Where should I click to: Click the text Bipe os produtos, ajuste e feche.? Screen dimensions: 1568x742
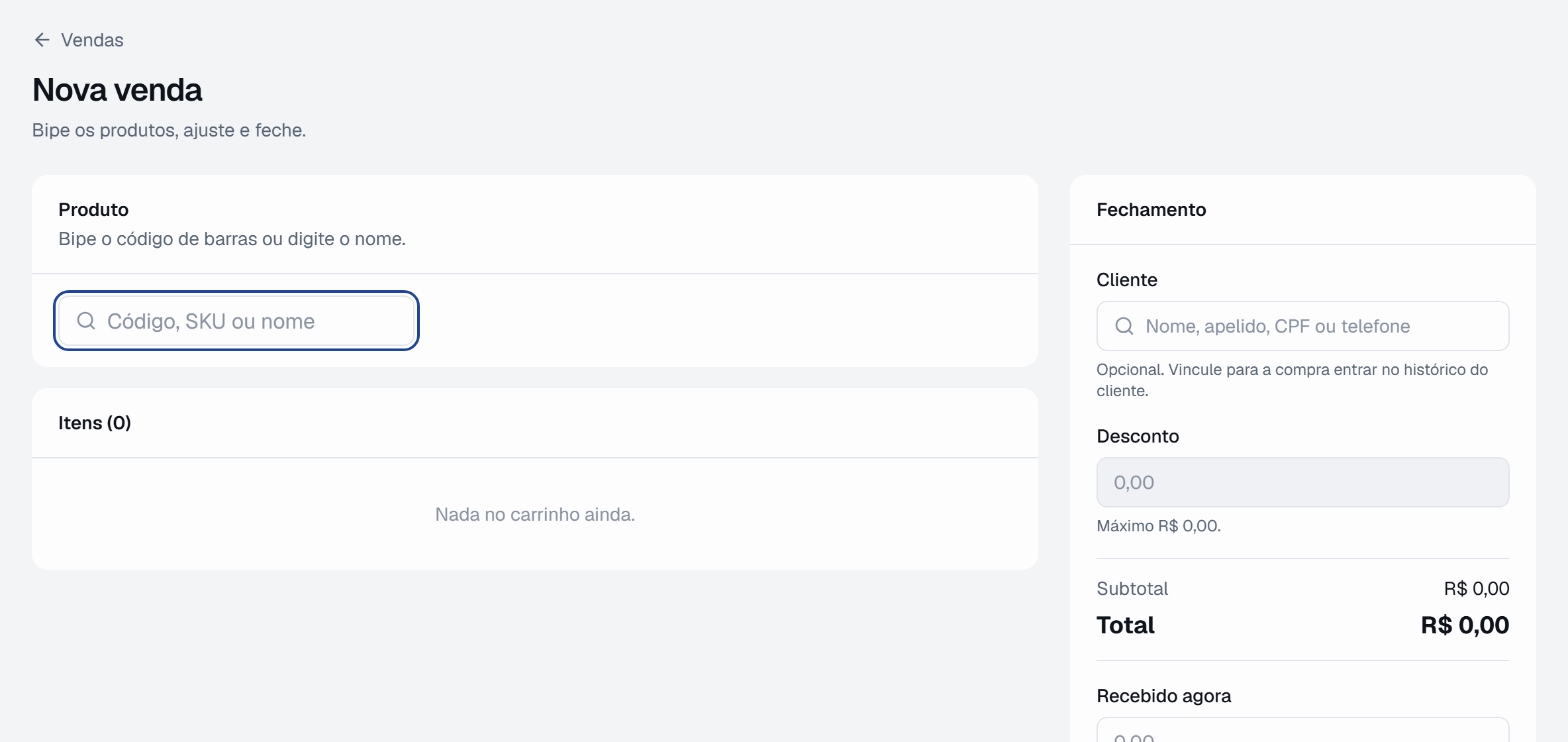[169, 131]
